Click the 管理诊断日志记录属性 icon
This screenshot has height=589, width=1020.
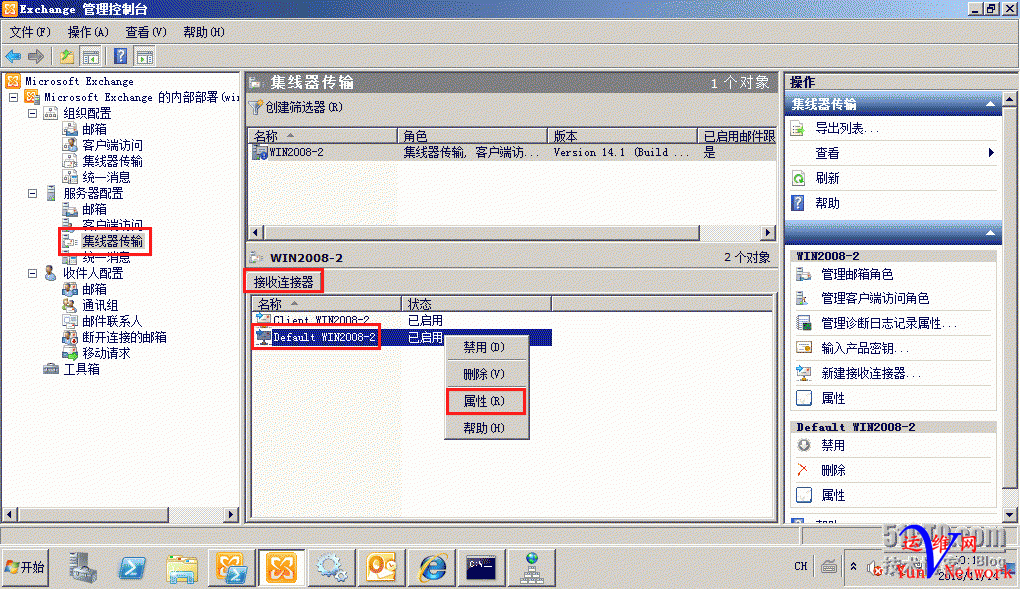coord(803,323)
